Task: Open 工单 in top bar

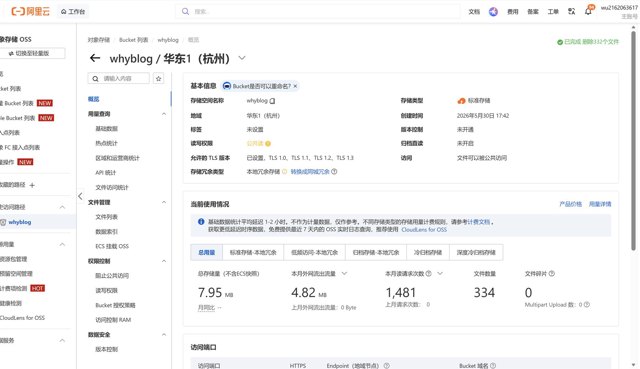Action: pyautogui.click(x=553, y=12)
